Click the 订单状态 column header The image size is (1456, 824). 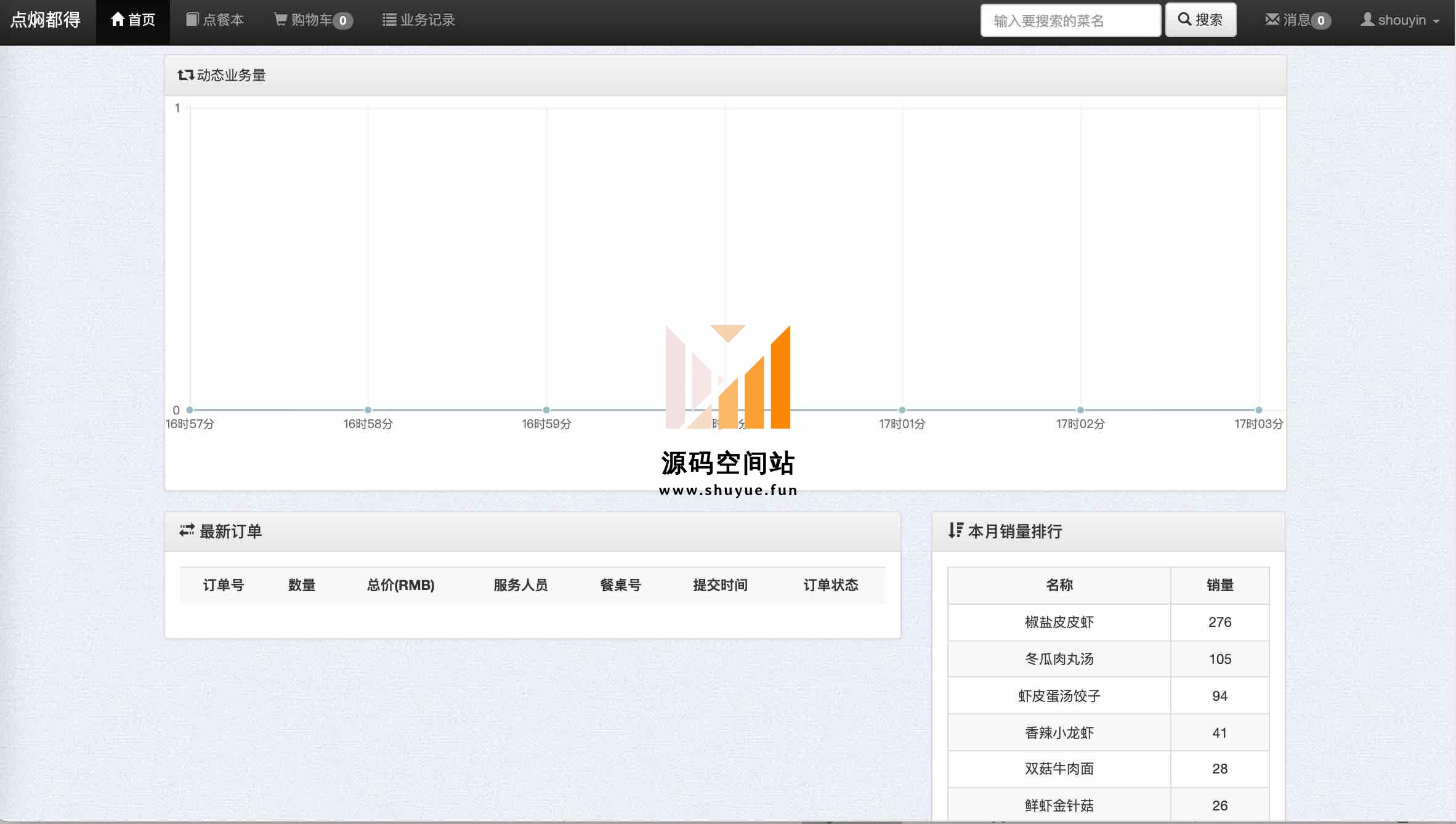point(831,585)
